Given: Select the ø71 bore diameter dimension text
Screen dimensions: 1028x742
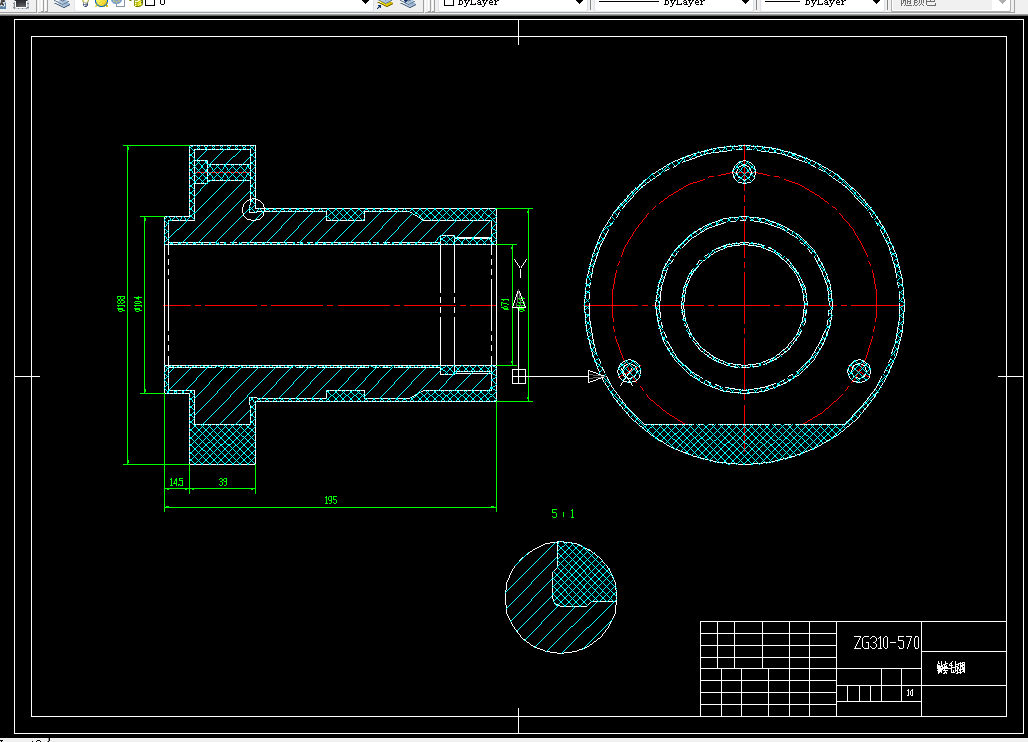Looking at the screenshot, I should click(505, 304).
